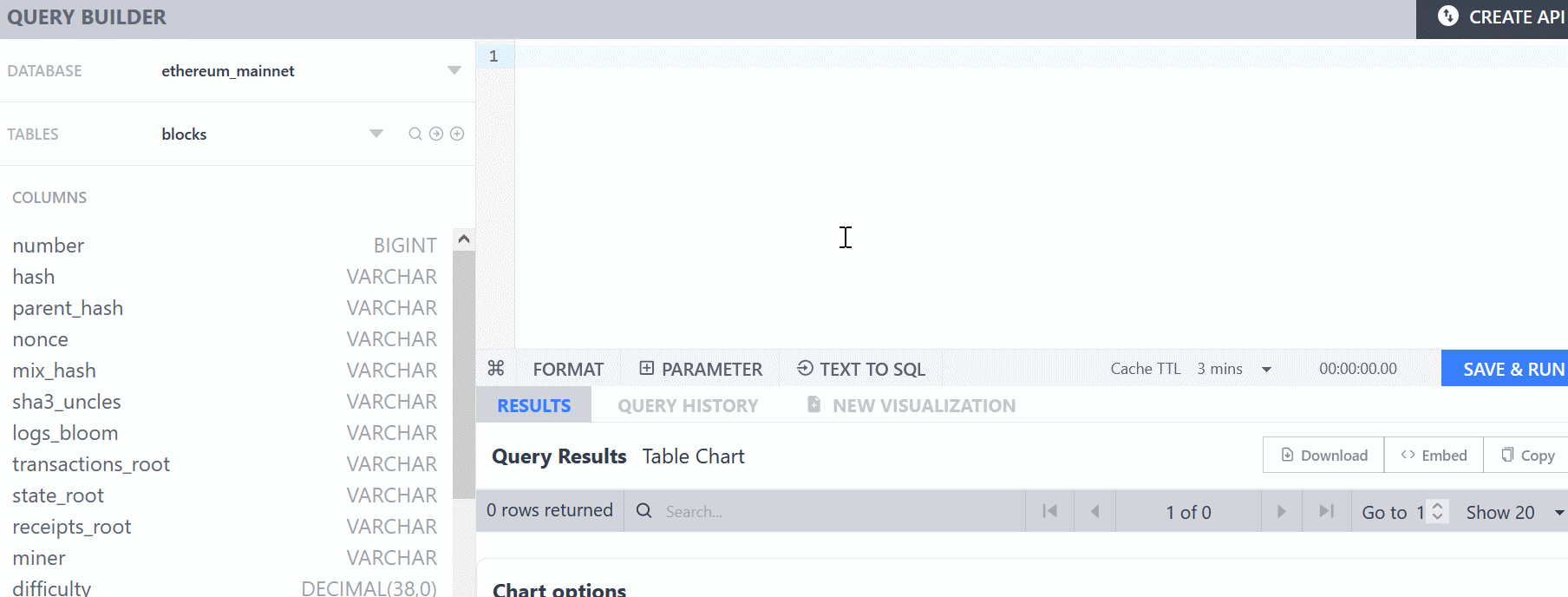
Task: Click the 00:00:00.00 query timer
Action: click(1357, 369)
